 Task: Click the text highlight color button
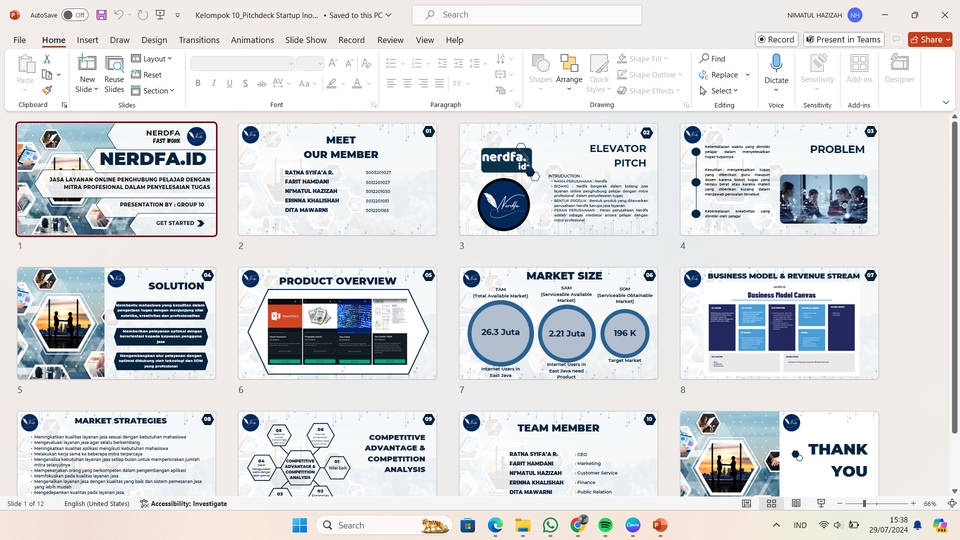point(331,83)
